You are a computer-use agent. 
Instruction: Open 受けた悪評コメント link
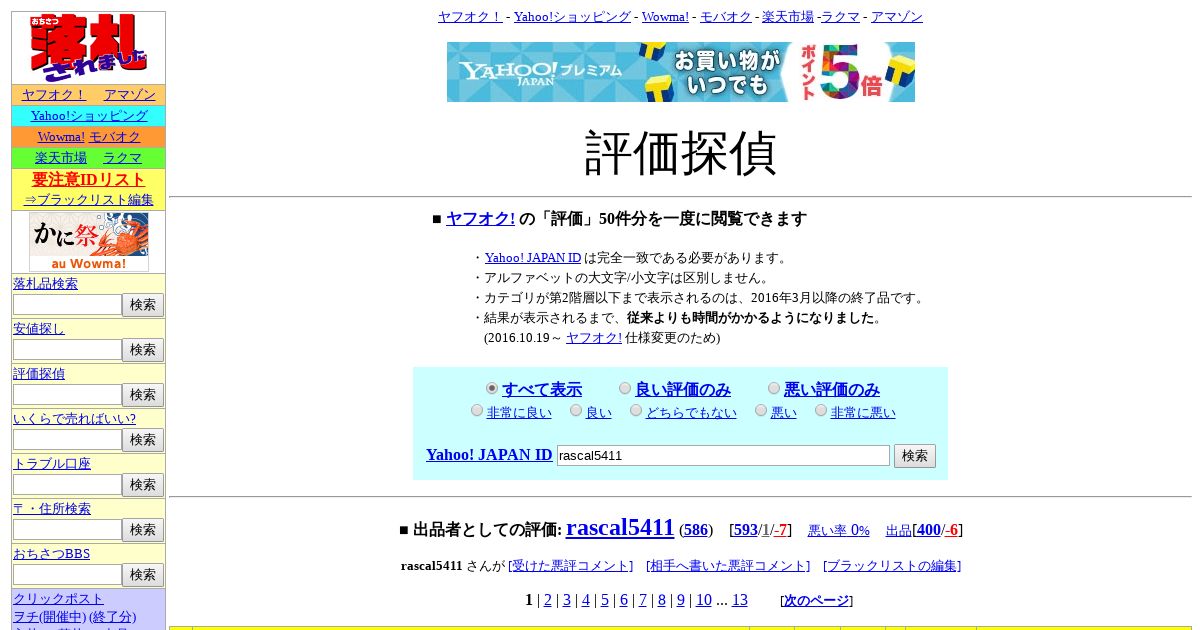click(x=571, y=566)
